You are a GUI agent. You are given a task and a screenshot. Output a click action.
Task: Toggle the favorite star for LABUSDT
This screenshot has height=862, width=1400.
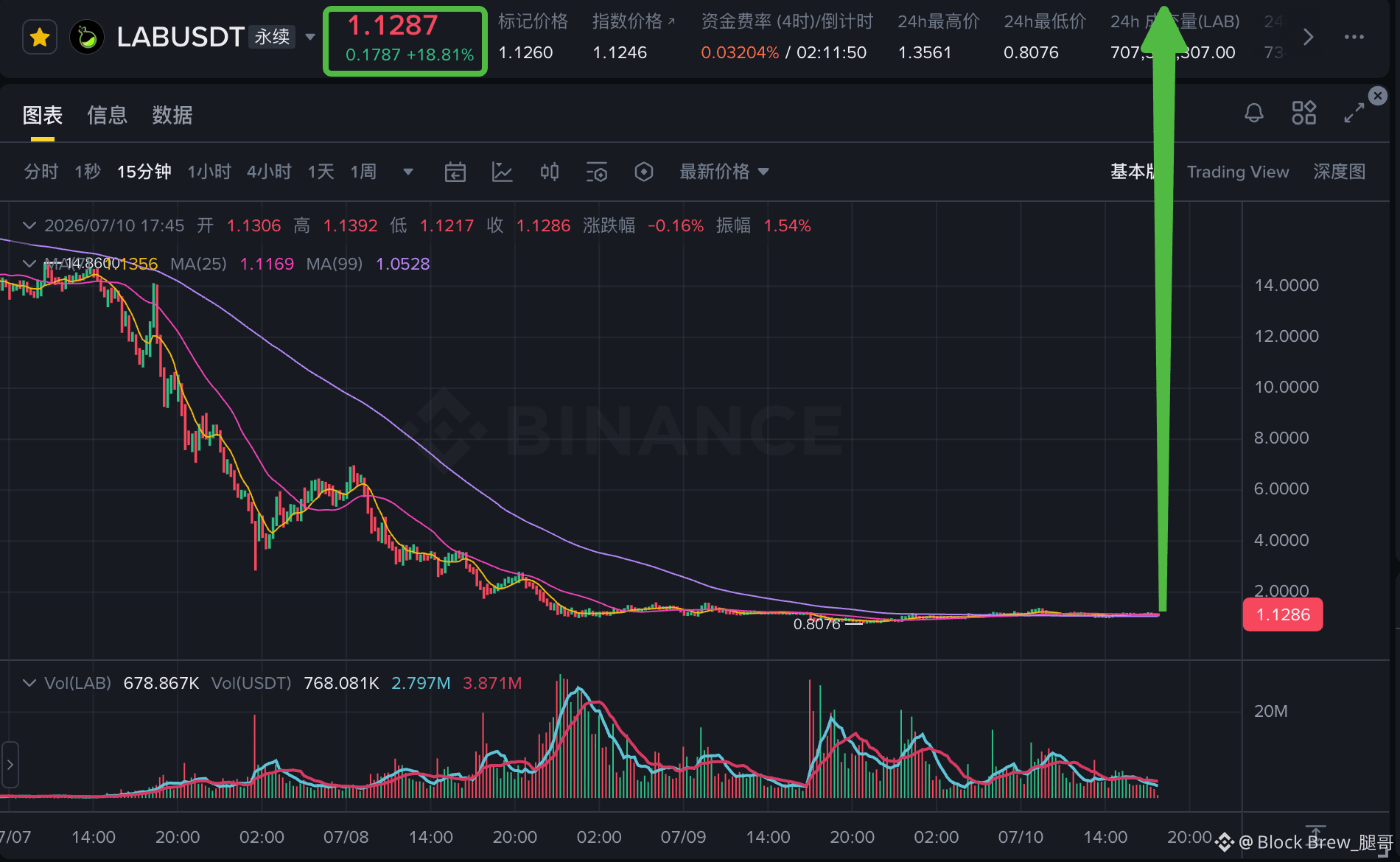point(40,37)
